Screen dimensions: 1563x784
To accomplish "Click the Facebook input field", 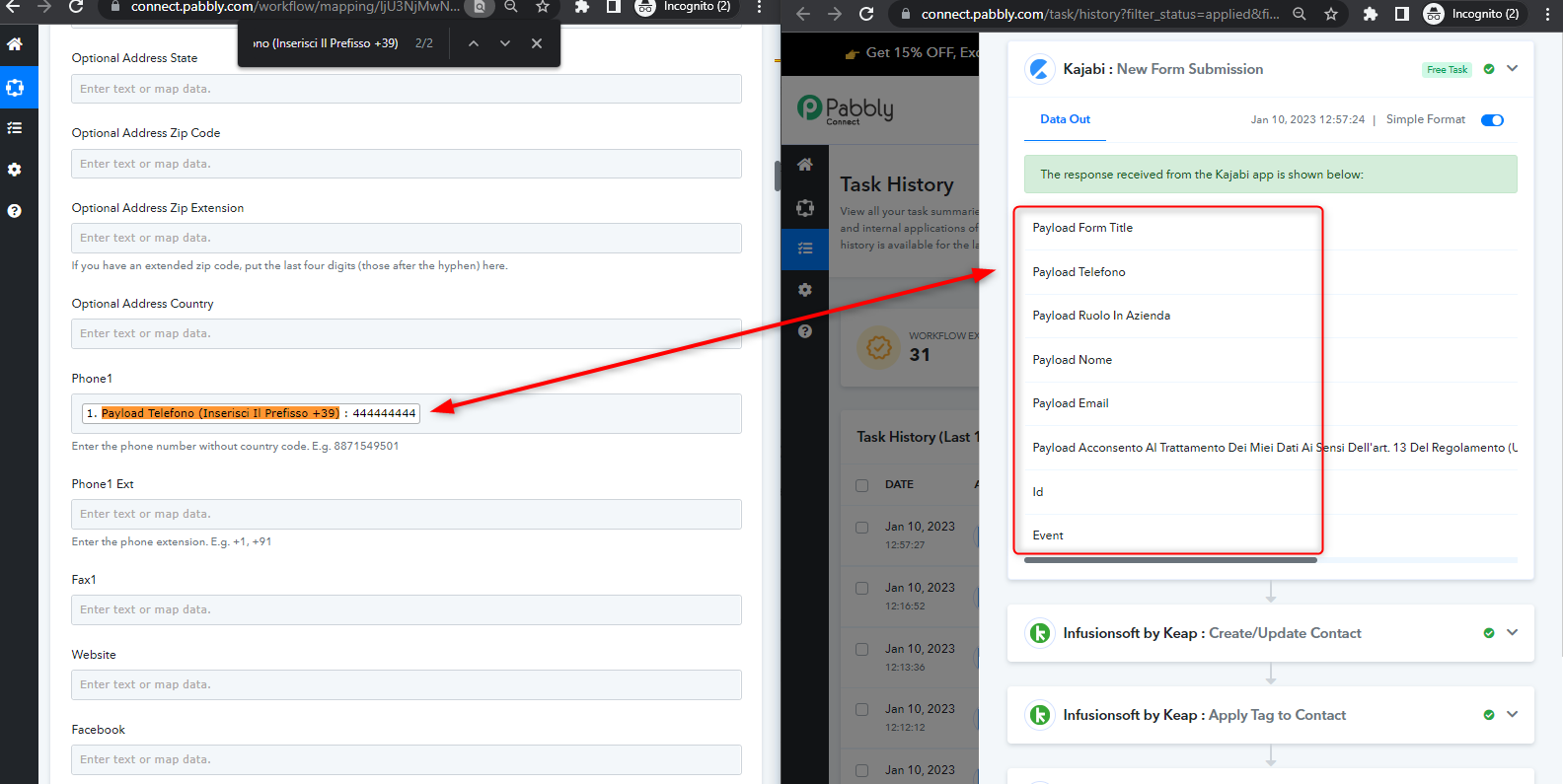I will [x=407, y=759].
